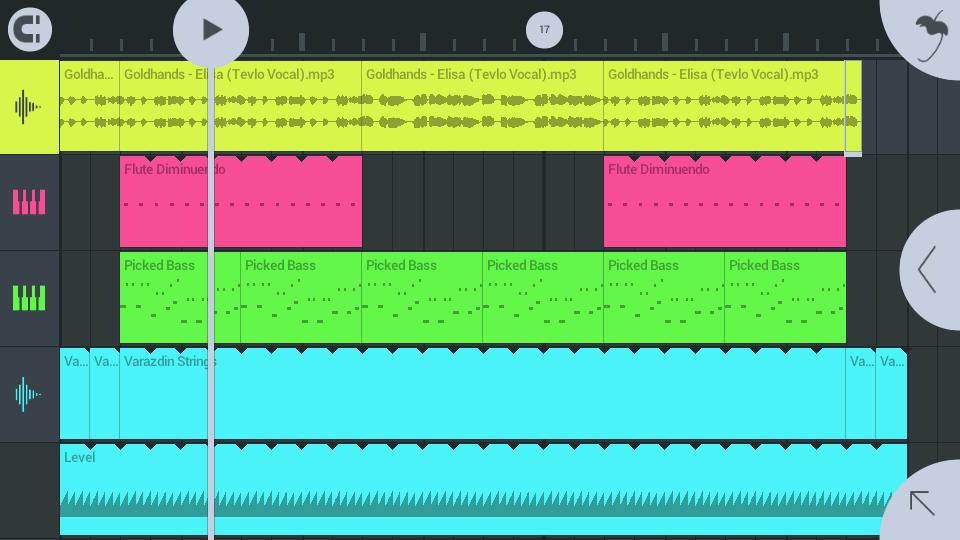The image size is (960, 540).
Task: Select the cyan audio waveform track icon
Action: 29,394
